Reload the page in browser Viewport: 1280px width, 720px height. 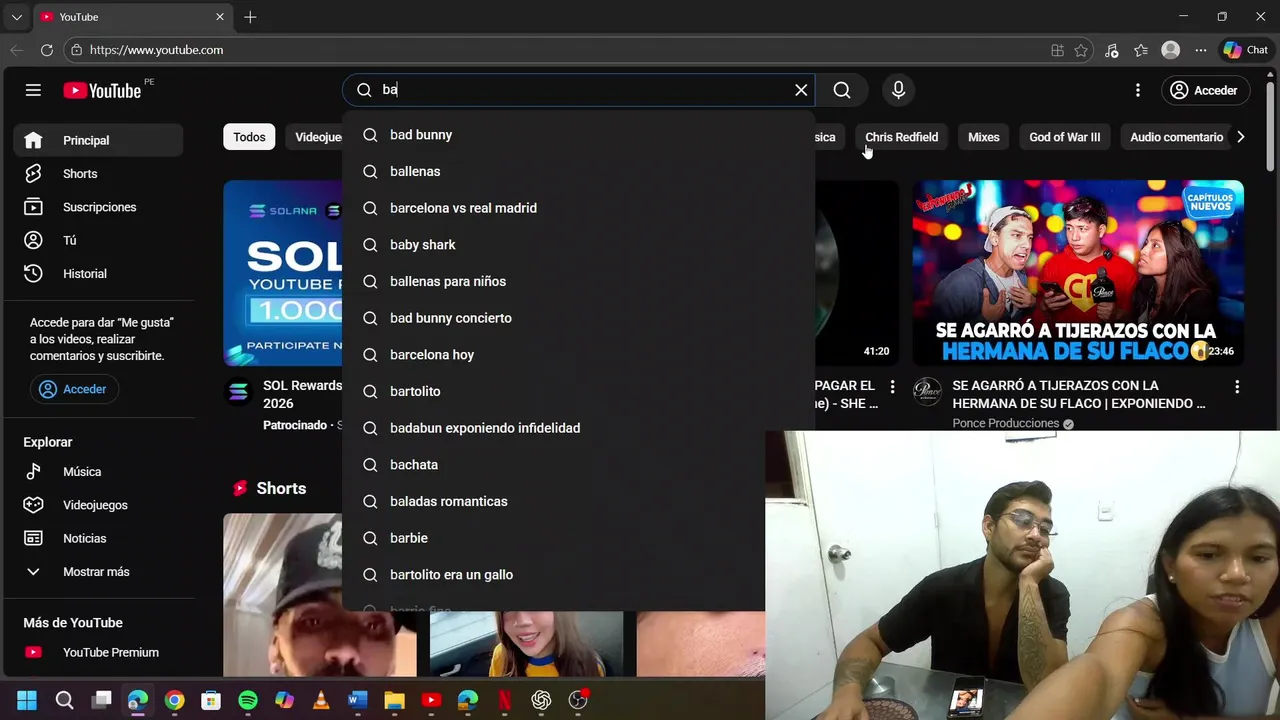pos(47,50)
